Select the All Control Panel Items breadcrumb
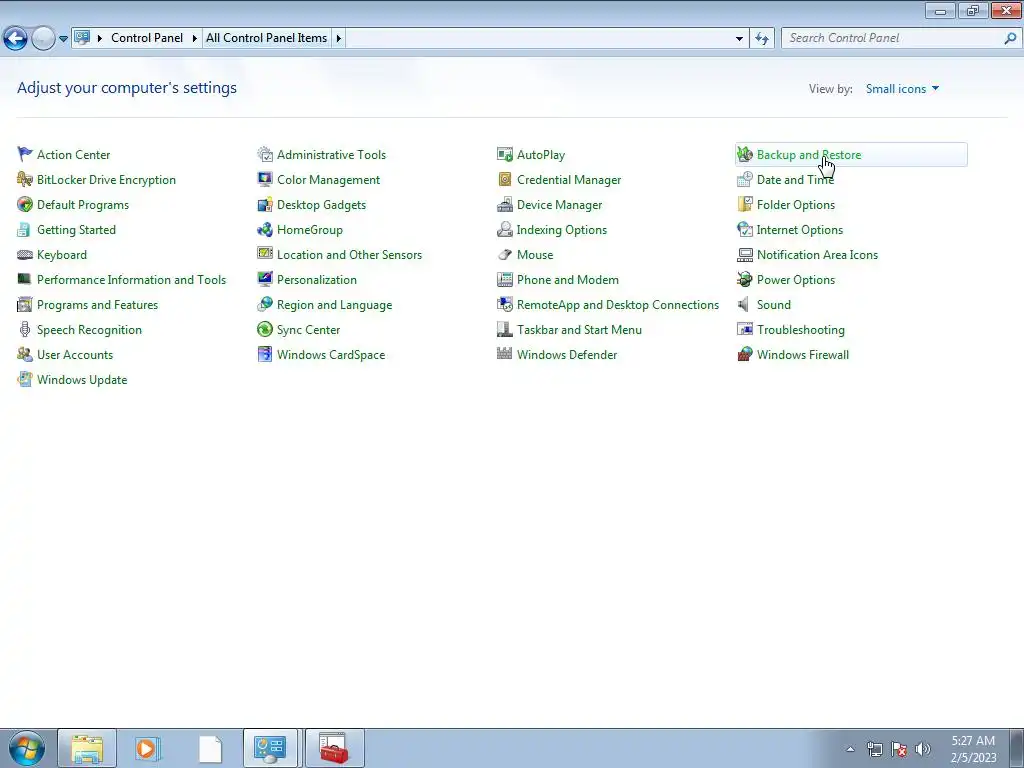 click(x=266, y=39)
